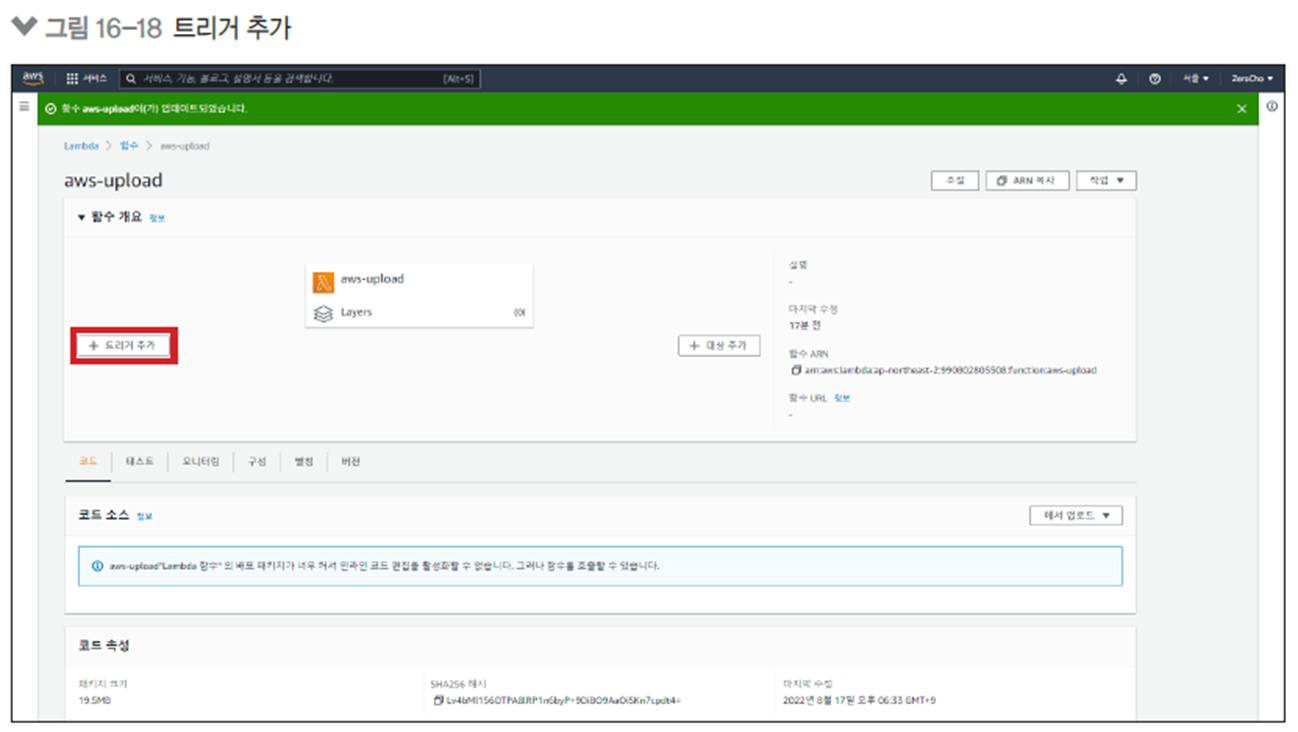Open the 작업 dropdown button
The image size is (1298, 732).
point(1106,181)
